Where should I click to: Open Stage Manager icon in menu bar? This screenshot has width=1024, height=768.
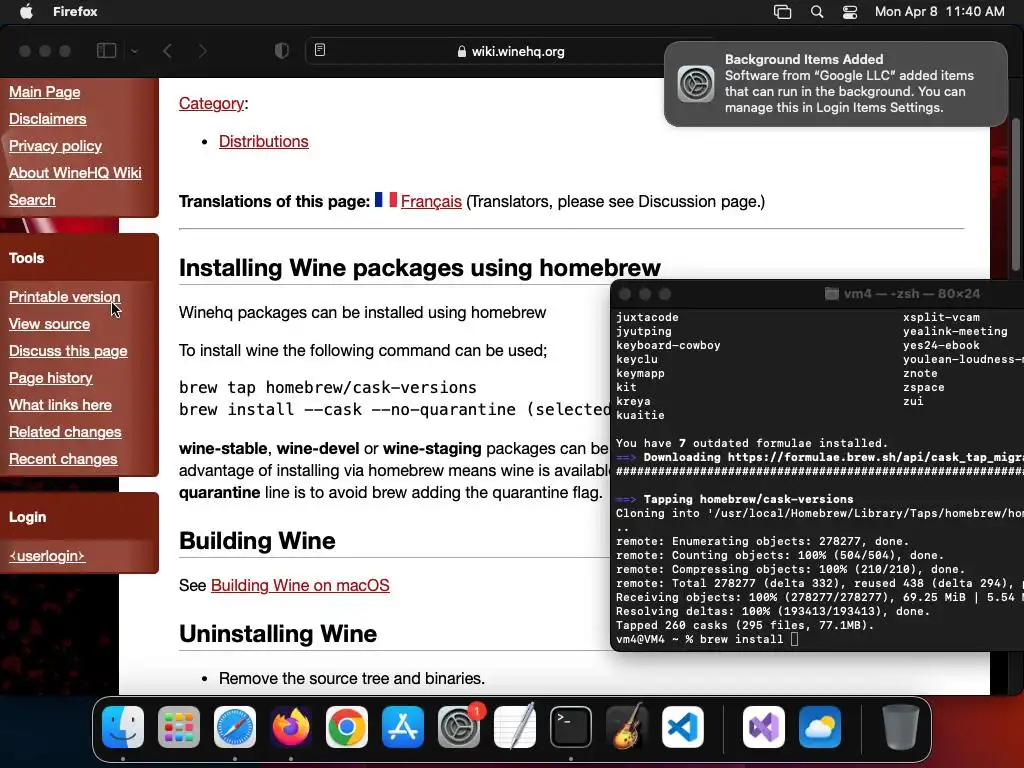click(x=782, y=12)
